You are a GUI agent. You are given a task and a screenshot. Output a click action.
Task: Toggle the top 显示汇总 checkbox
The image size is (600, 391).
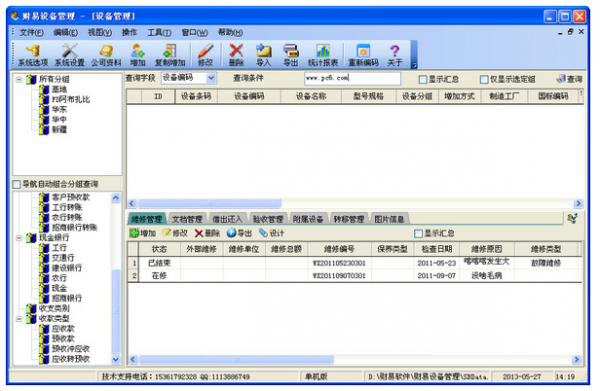click(422, 80)
